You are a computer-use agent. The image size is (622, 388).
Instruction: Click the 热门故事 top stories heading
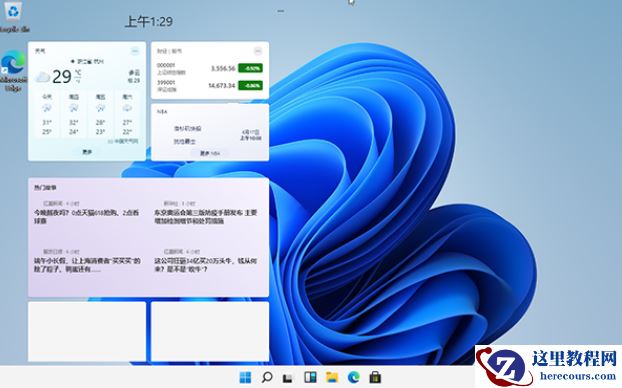click(45, 188)
